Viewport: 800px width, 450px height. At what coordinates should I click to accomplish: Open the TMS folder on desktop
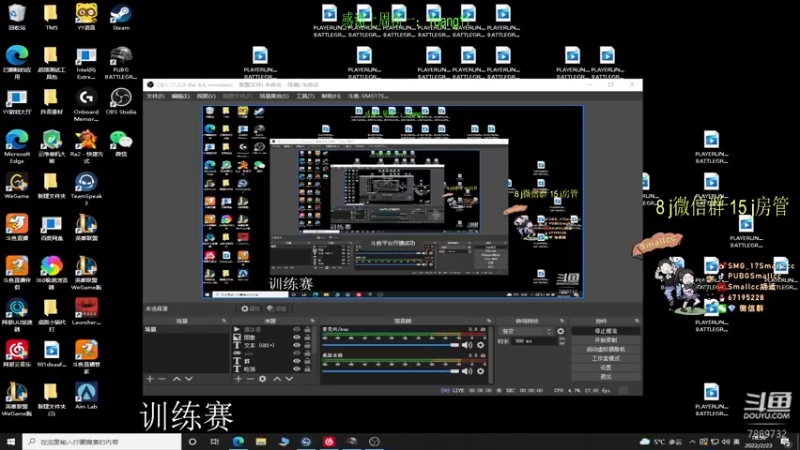[x=51, y=17]
